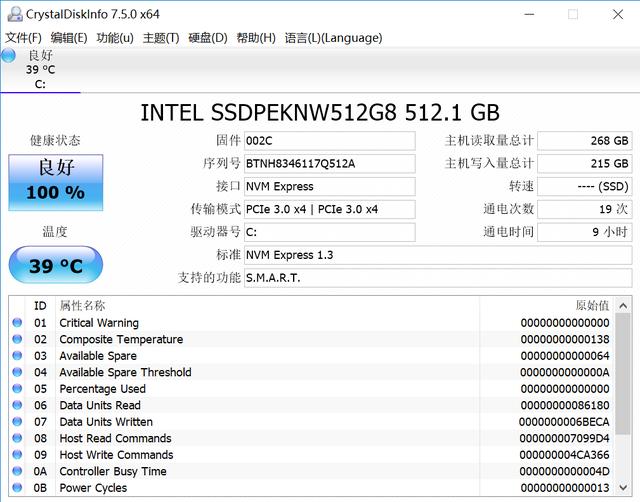This screenshot has width=640, height=502.
Task: Select the Controller Busy Time attribute name
Action: click(x=113, y=471)
